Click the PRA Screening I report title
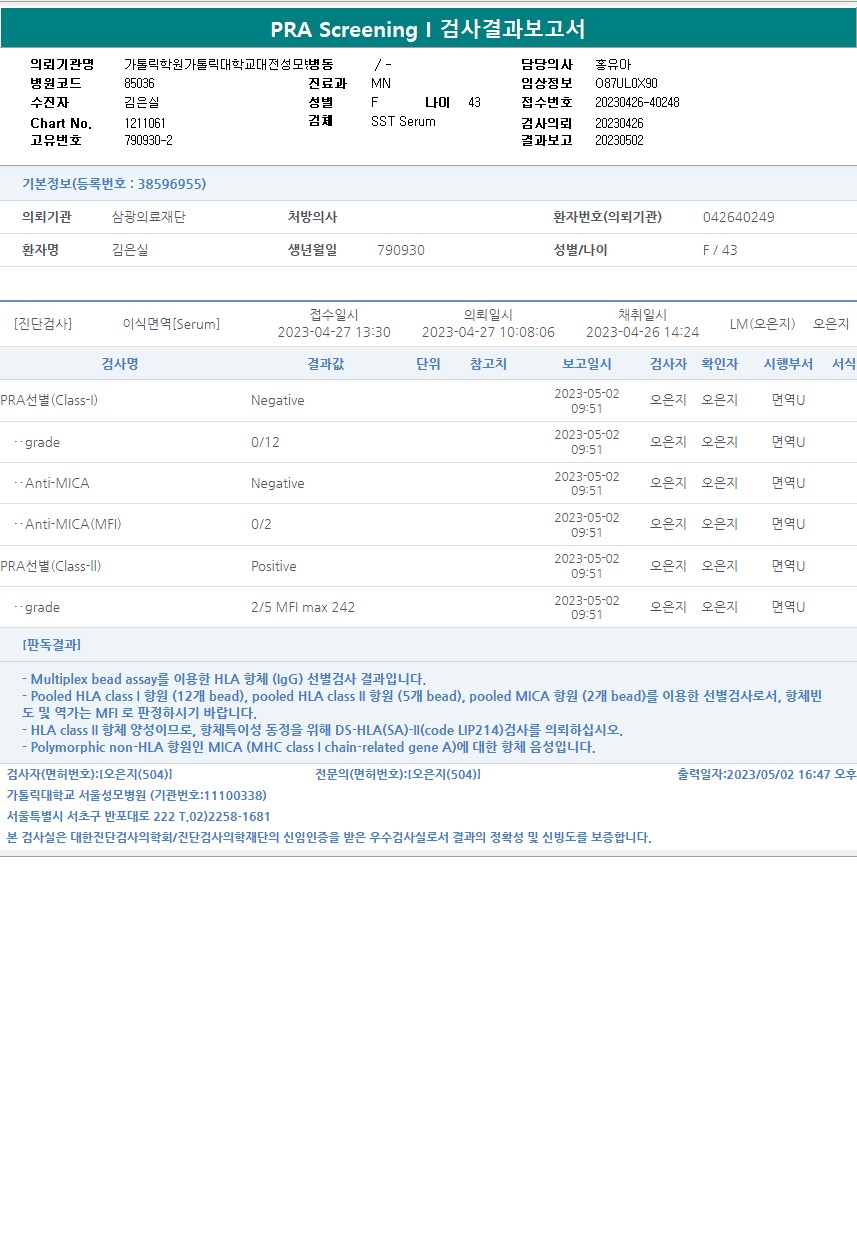Screen dimensions: 857x1236 point(428,29)
